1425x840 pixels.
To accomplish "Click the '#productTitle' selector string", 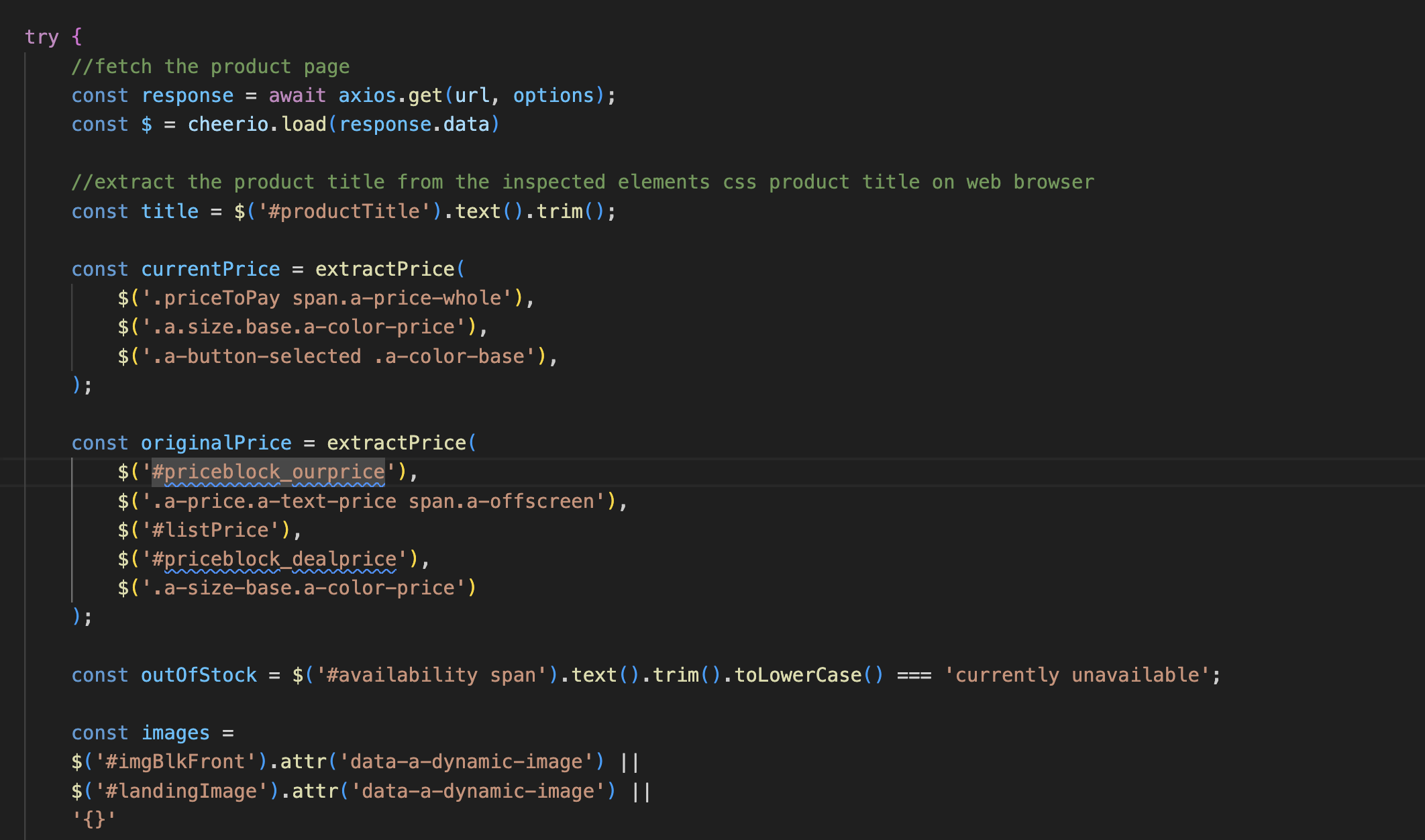I will point(344,211).
